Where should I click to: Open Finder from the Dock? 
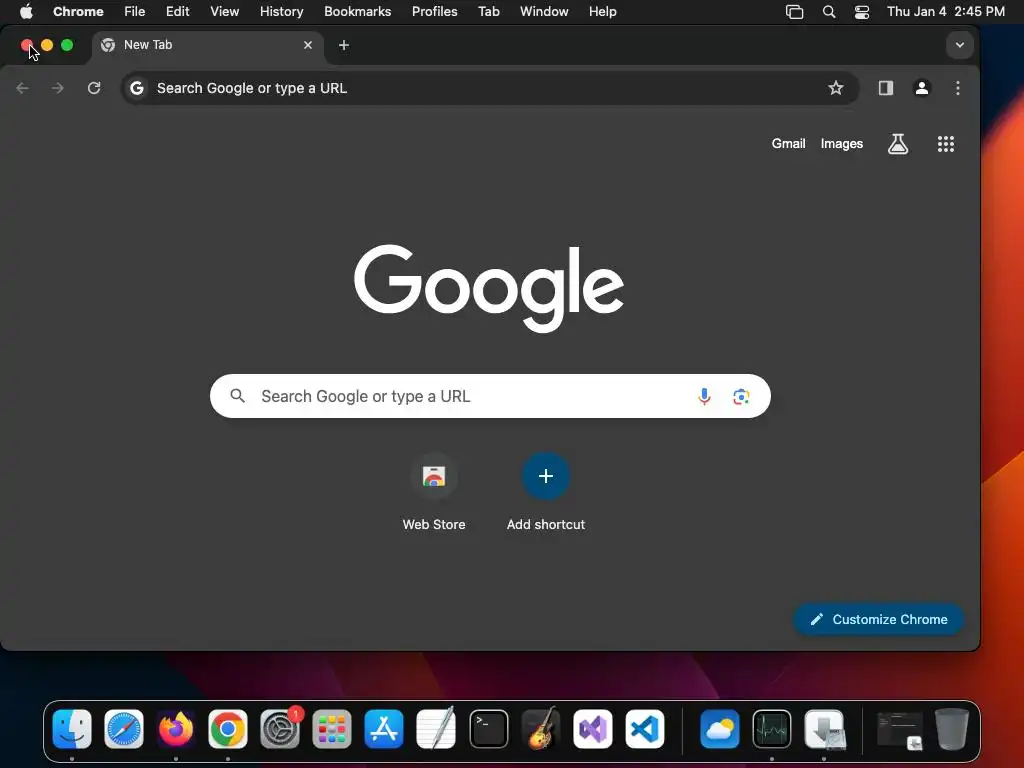click(x=72, y=729)
